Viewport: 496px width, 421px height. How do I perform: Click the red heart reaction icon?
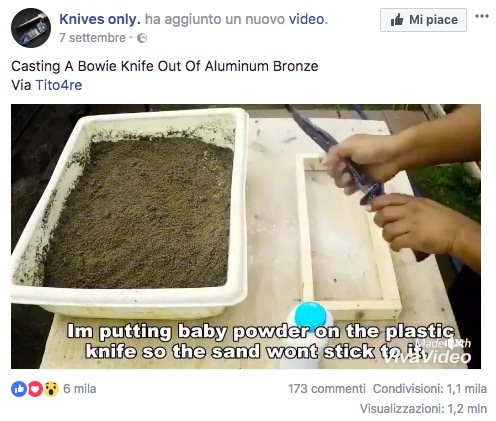(35, 389)
